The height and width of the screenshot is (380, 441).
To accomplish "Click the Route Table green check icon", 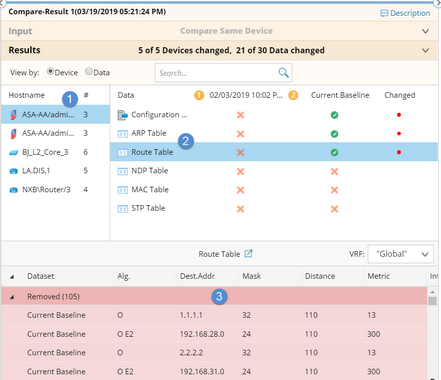I will click(334, 152).
